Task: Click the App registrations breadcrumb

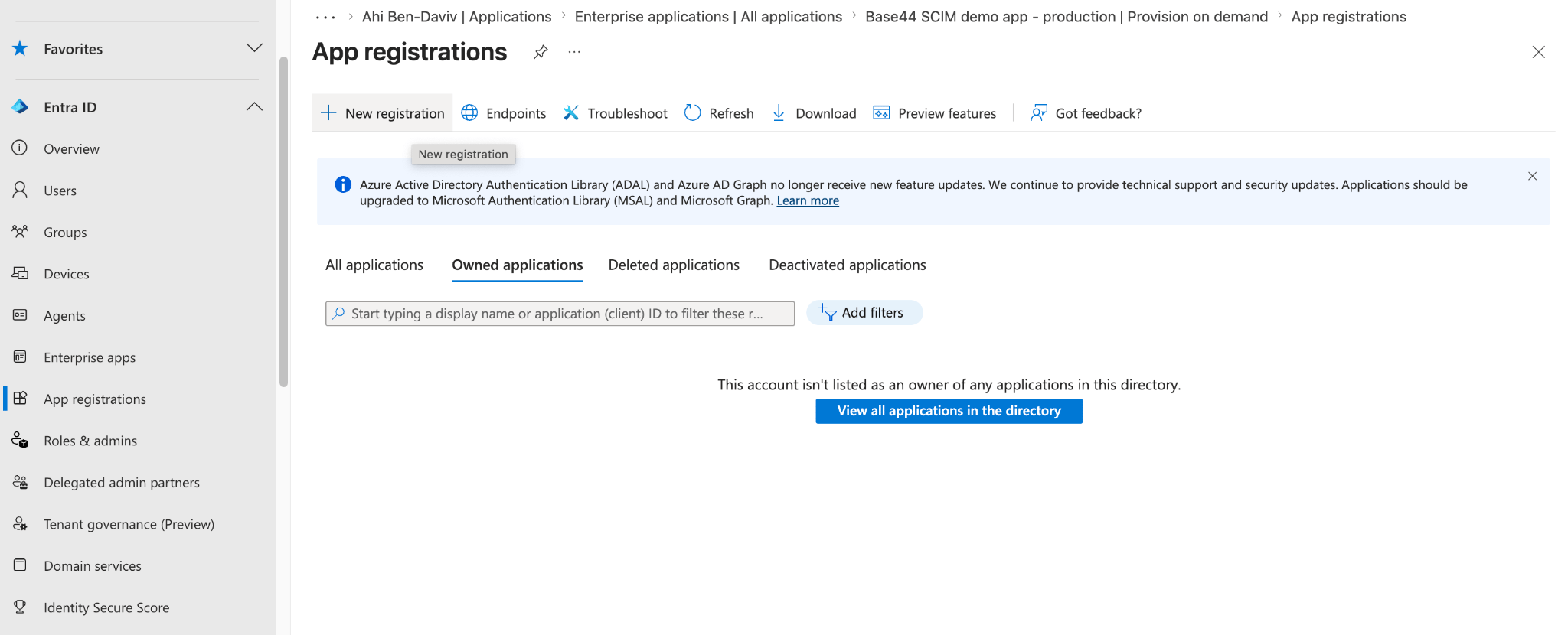Action: click(1349, 17)
